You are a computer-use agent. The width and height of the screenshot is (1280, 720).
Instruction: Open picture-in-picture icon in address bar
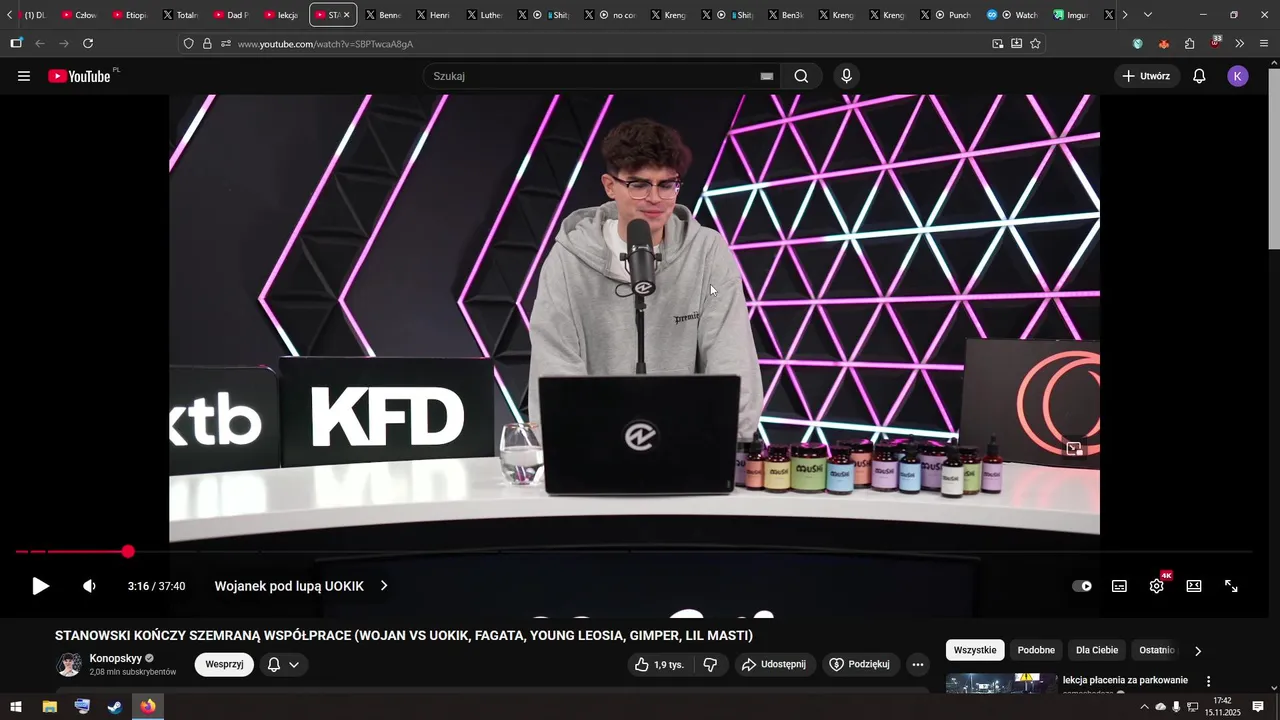(x=997, y=44)
